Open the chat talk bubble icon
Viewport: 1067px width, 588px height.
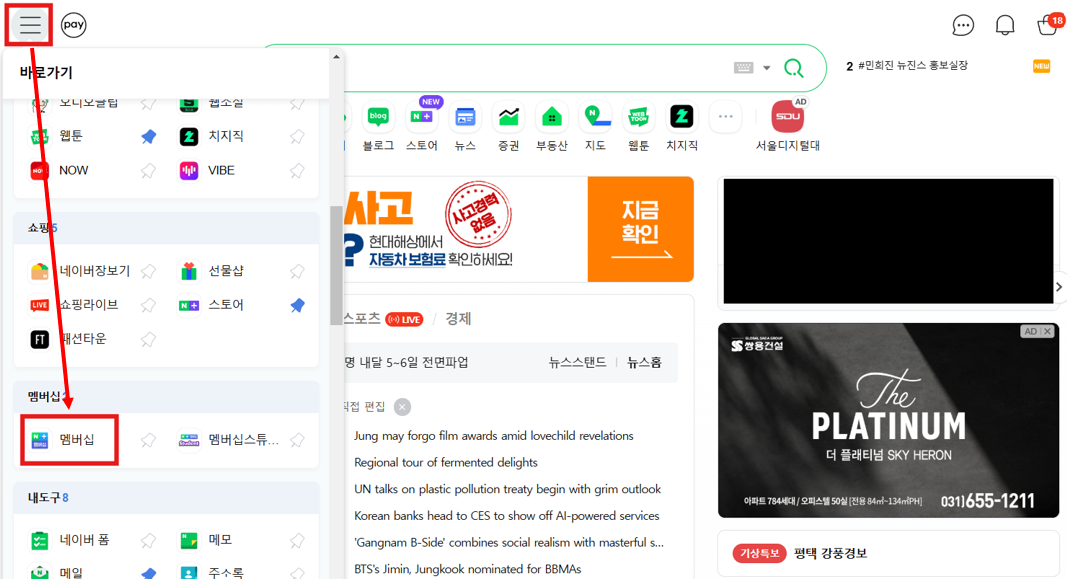963,26
